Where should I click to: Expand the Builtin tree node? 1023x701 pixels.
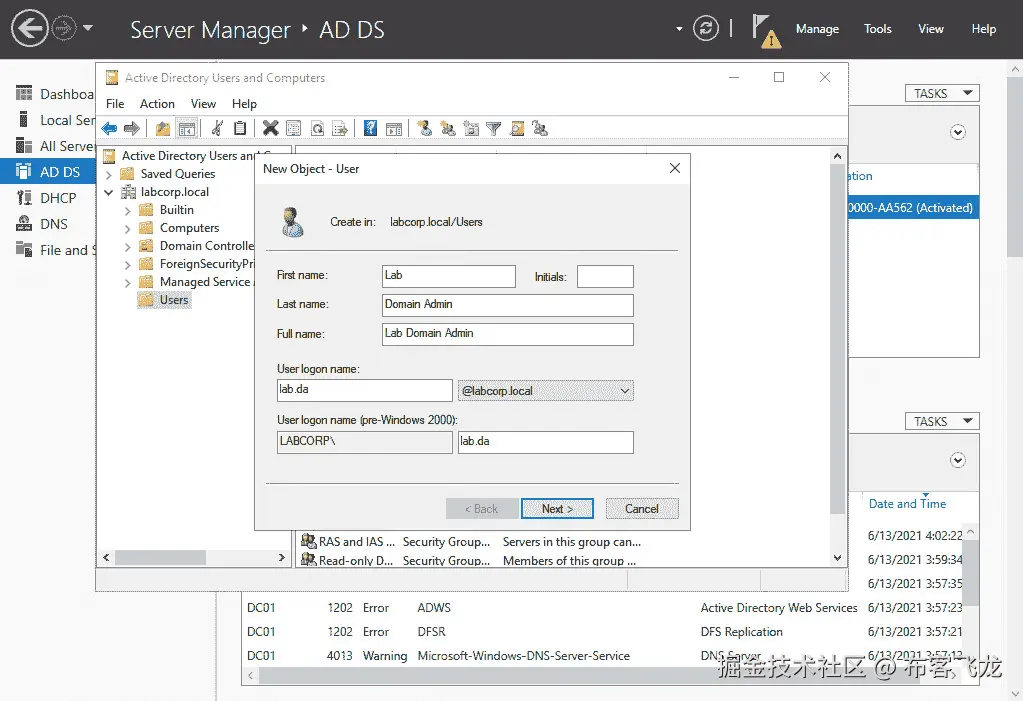[x=128, y=210]
